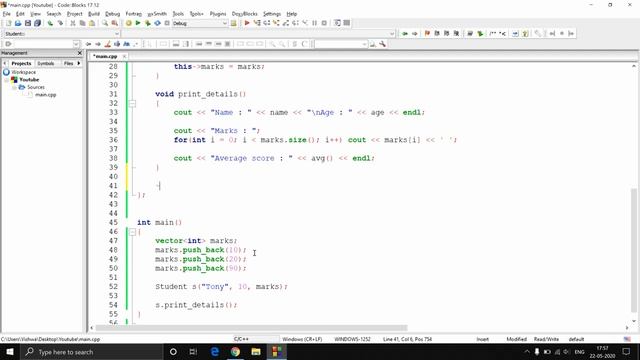The width and height of the screenshot is (640, 360).
Task: Toggle regex search option
Action: (136, 44)
